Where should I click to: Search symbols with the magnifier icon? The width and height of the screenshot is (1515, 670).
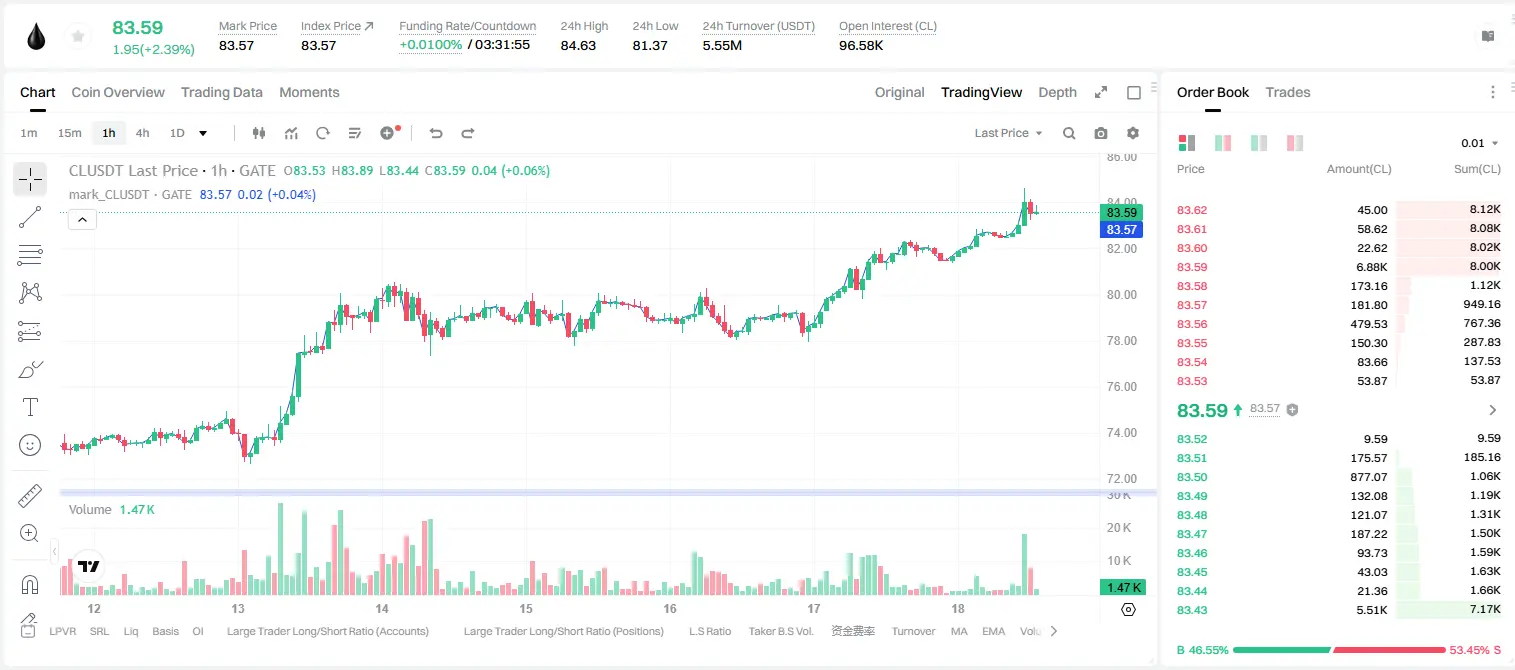click(x=1069, y=133)
